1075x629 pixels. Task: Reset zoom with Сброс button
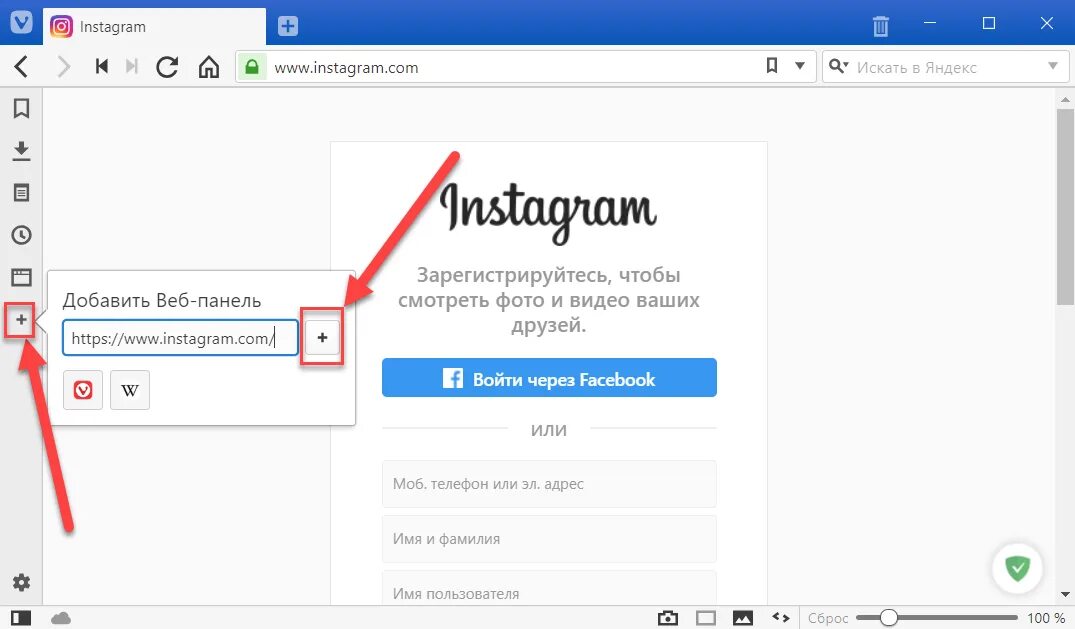pos(828,618)
